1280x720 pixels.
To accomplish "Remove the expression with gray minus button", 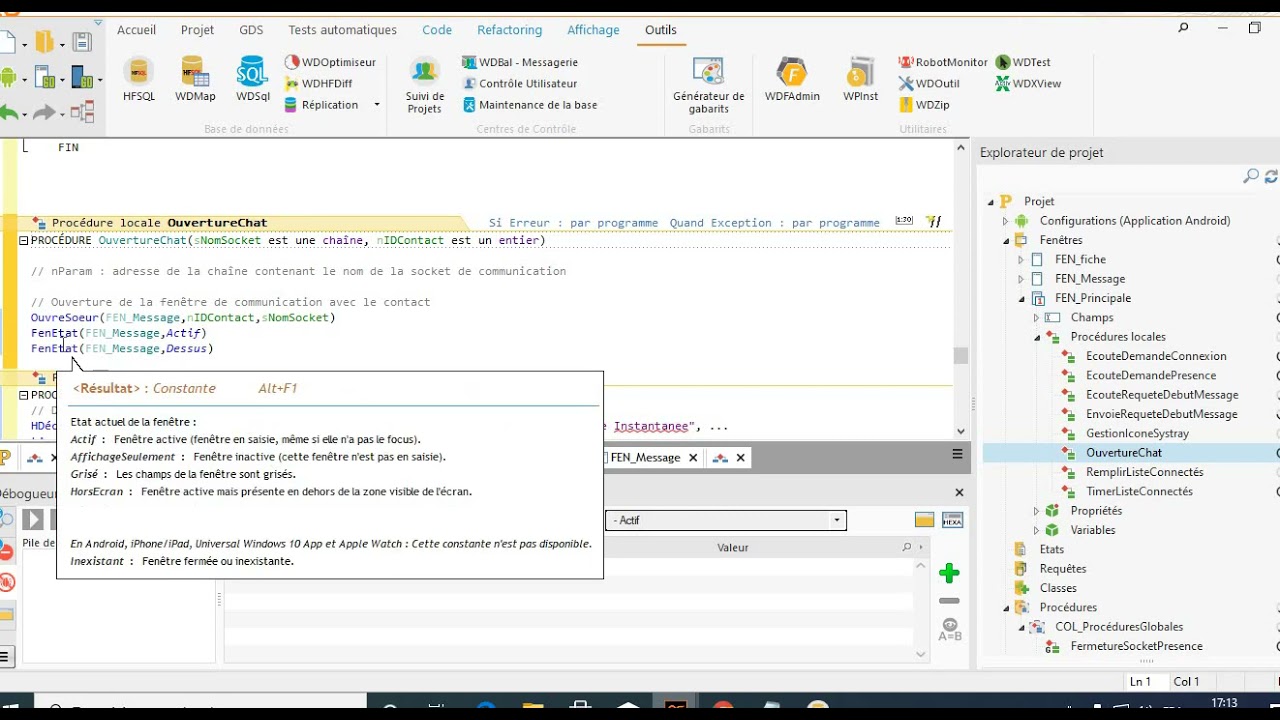I will click(x=949, y=601).
